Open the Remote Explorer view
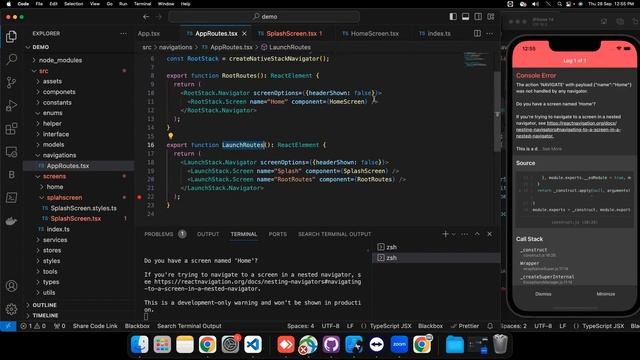The height and width of the screenshot is (360, 640). point(11,152)
